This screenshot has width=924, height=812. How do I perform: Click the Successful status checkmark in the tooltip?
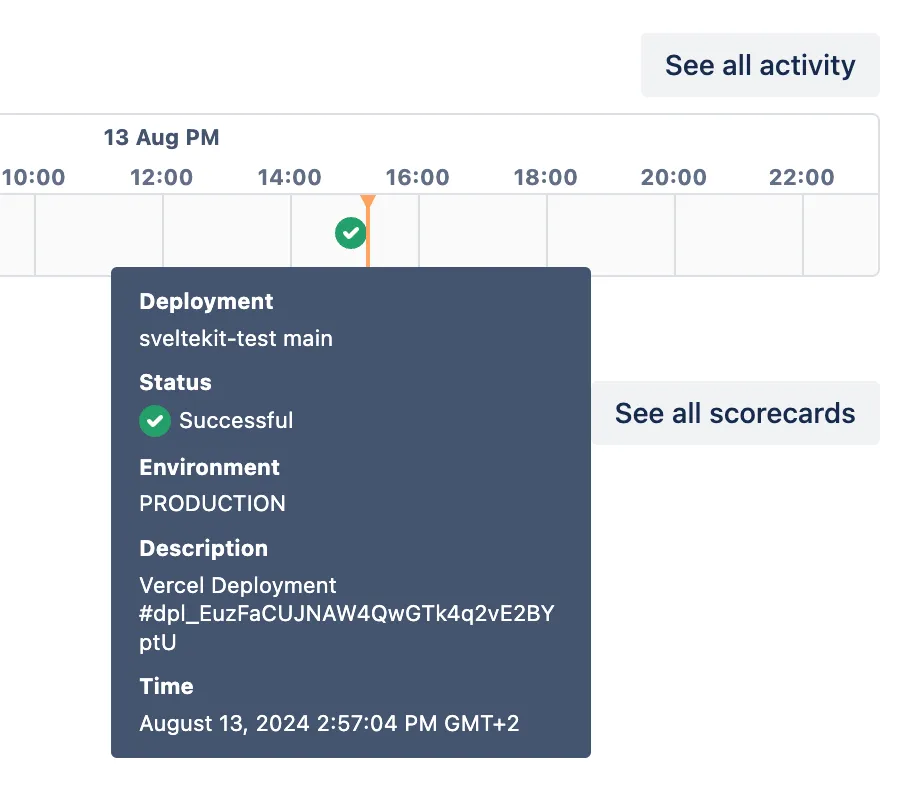(x=155, y=421)
